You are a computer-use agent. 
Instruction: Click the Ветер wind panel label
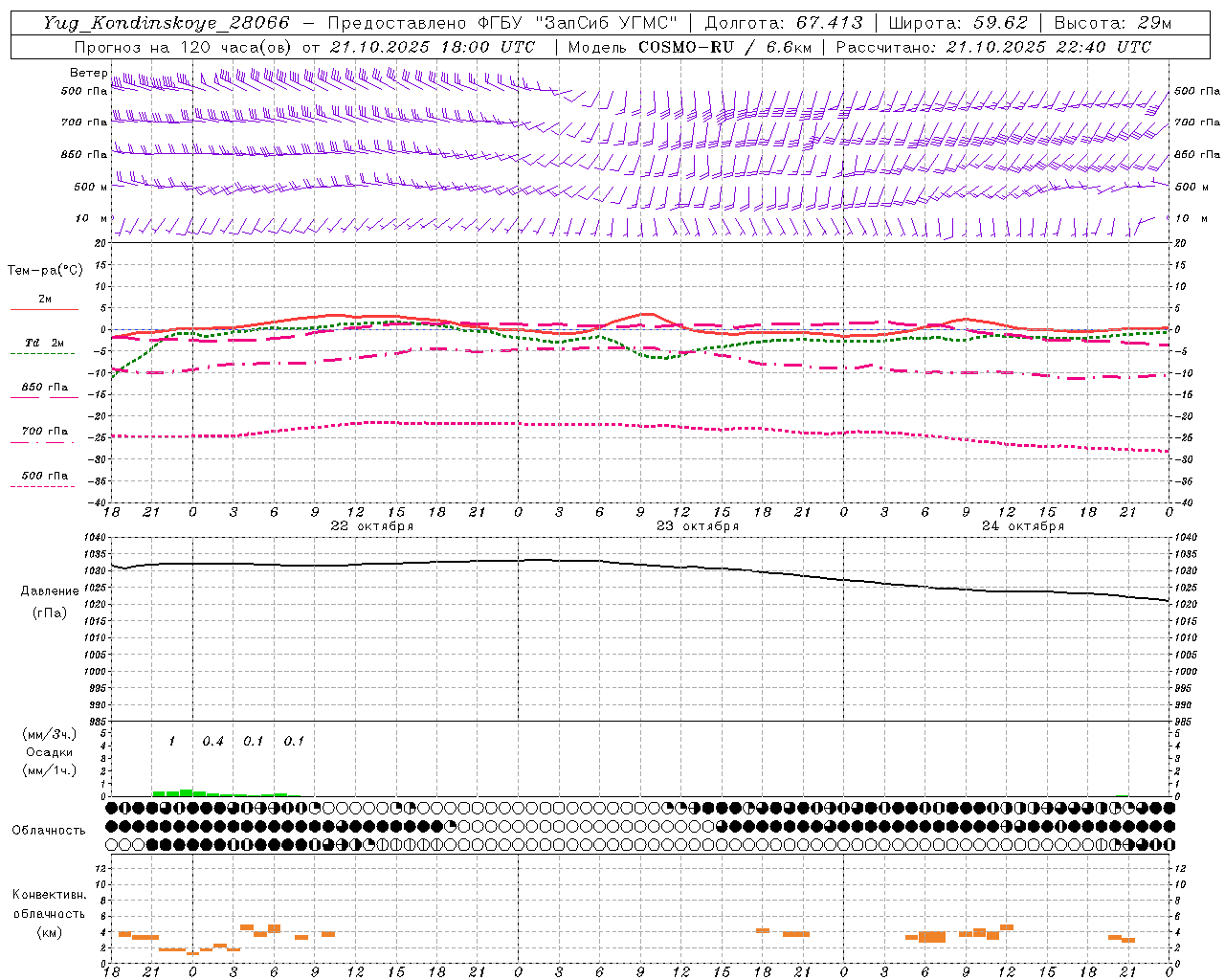pyautogui.click(x=88, y=73)
